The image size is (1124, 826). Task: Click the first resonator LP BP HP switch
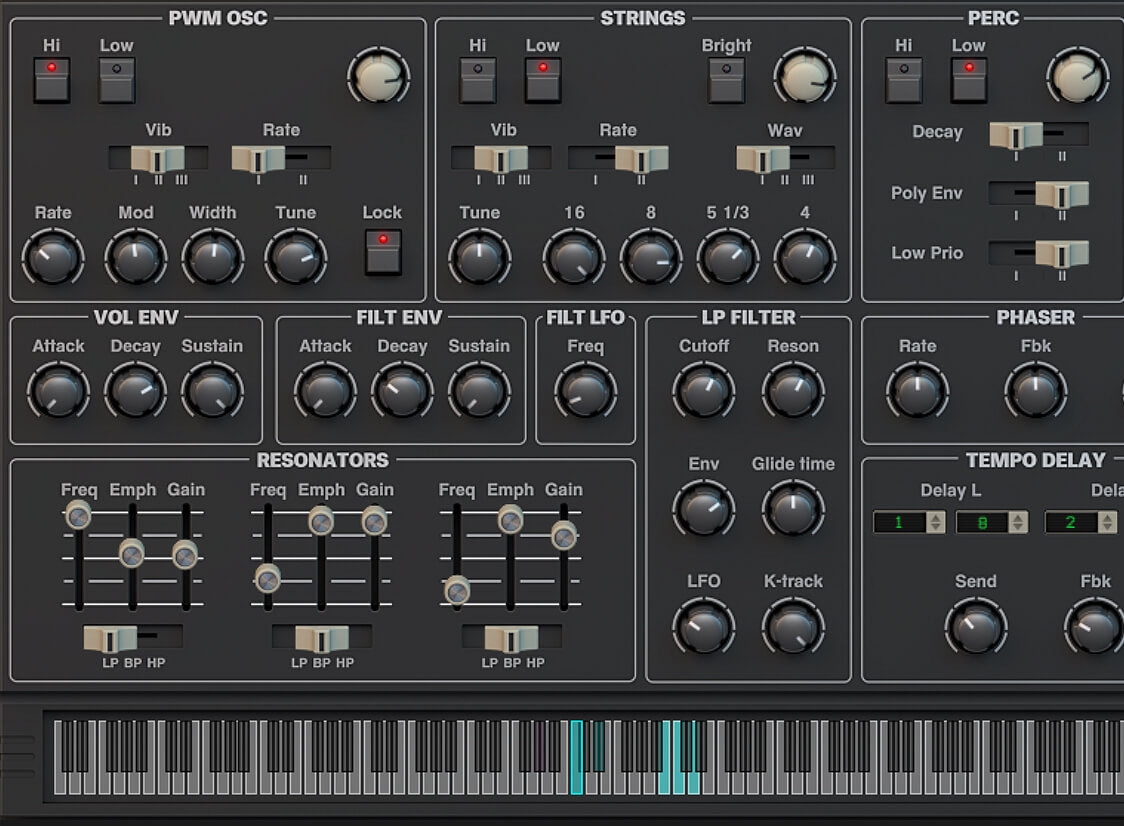point(132,638)
